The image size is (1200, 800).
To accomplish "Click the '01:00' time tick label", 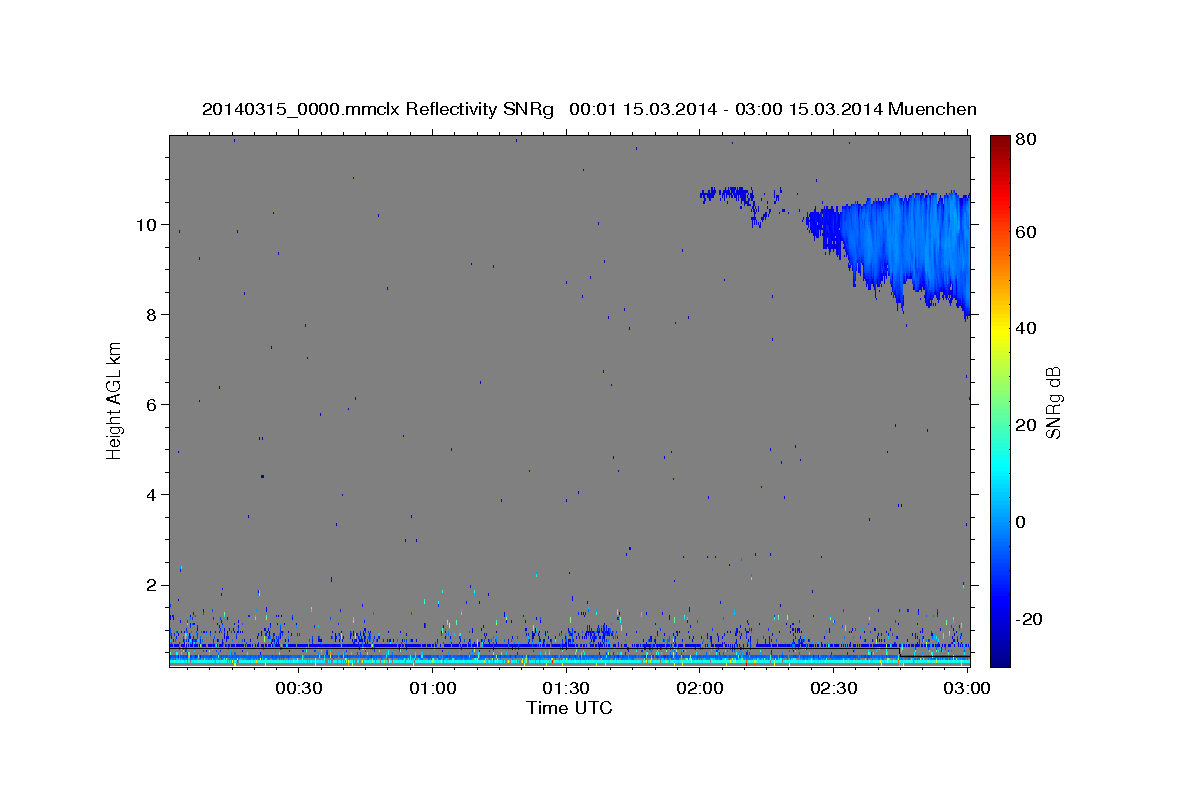I will coord(434,688).
